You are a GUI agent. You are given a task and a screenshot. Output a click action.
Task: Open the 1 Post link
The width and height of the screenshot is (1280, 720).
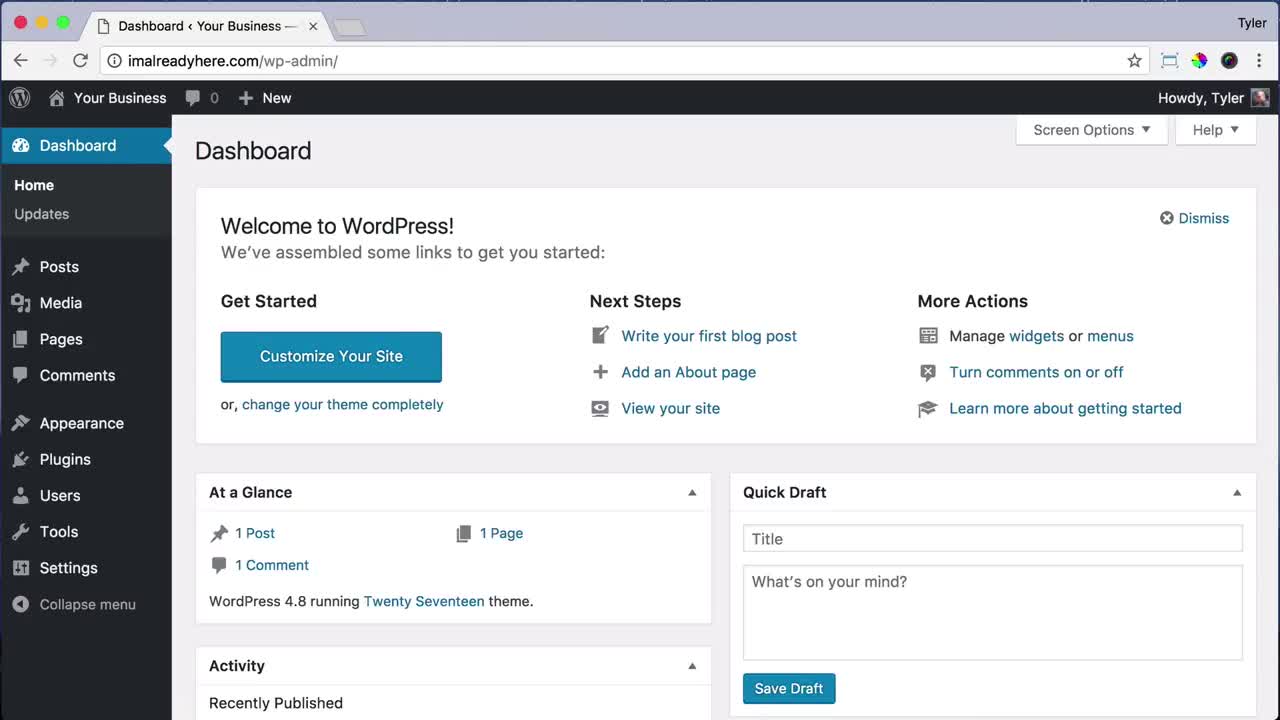pyautogui.click(x=255, y=533)
